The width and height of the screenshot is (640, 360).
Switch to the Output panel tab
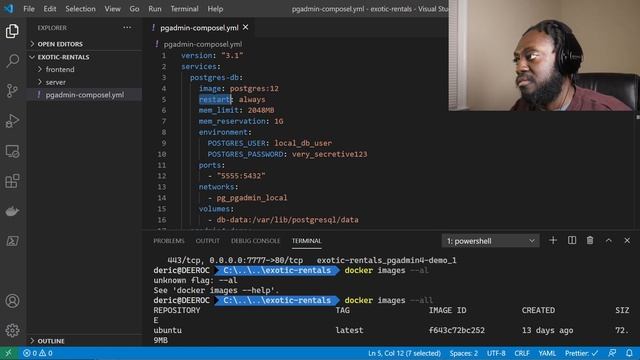(207, 241)
